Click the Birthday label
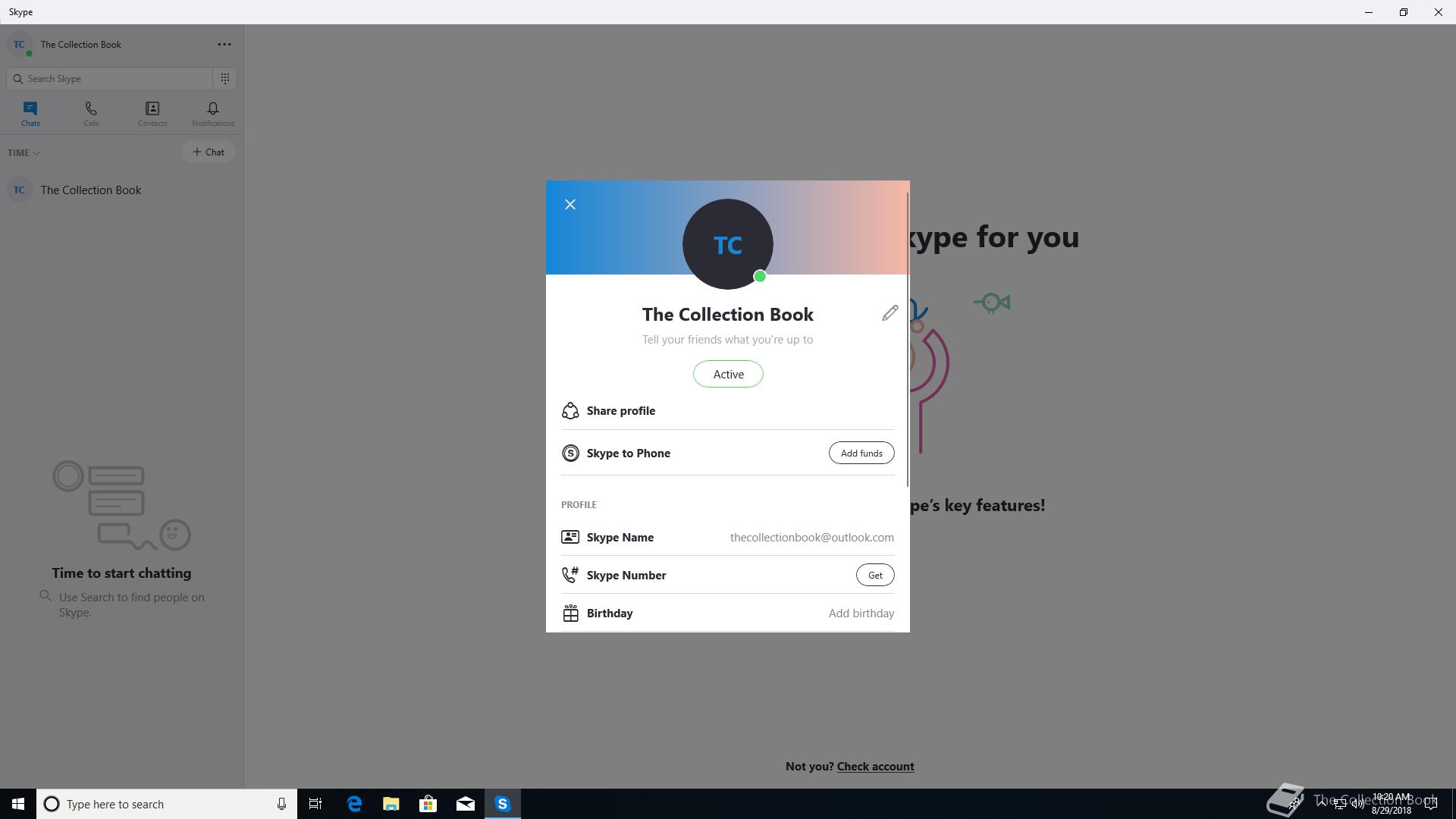Image resolution: width=1456 pixels, height=819 pixels. click(x=610, y=613)
